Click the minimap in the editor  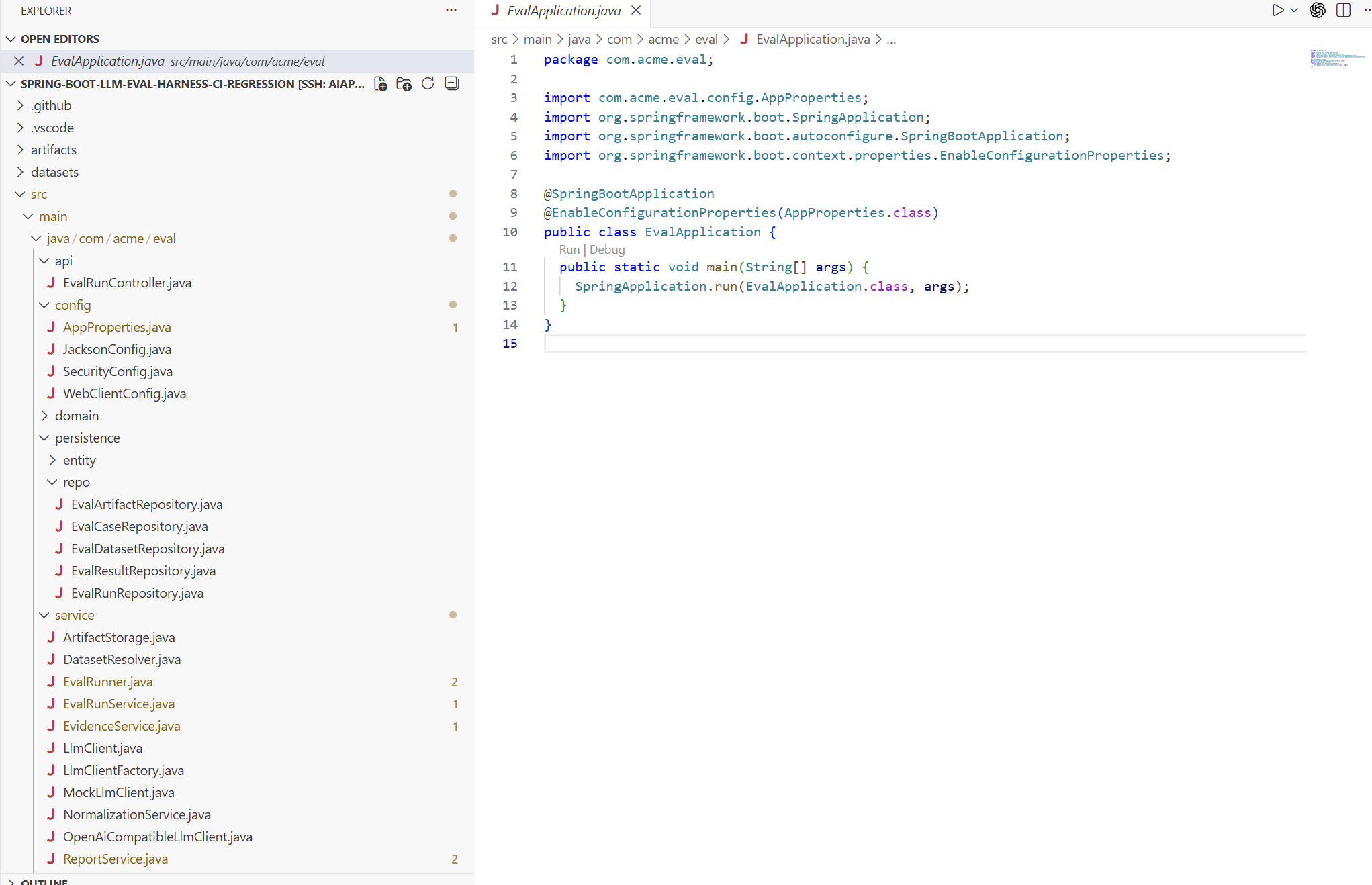(1337, 58)
